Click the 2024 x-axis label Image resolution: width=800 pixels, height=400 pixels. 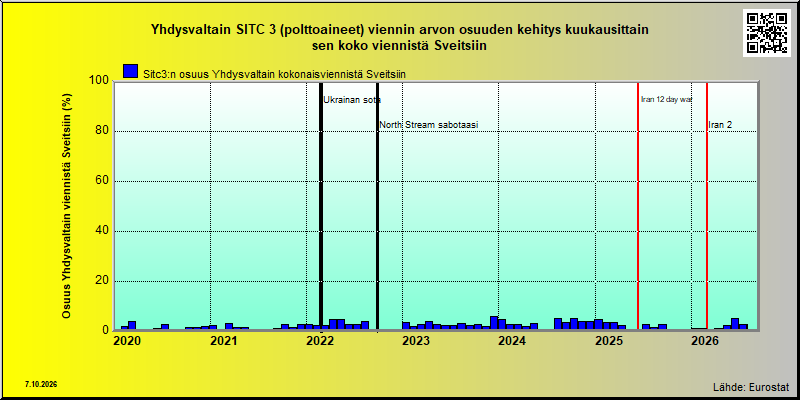512,340
